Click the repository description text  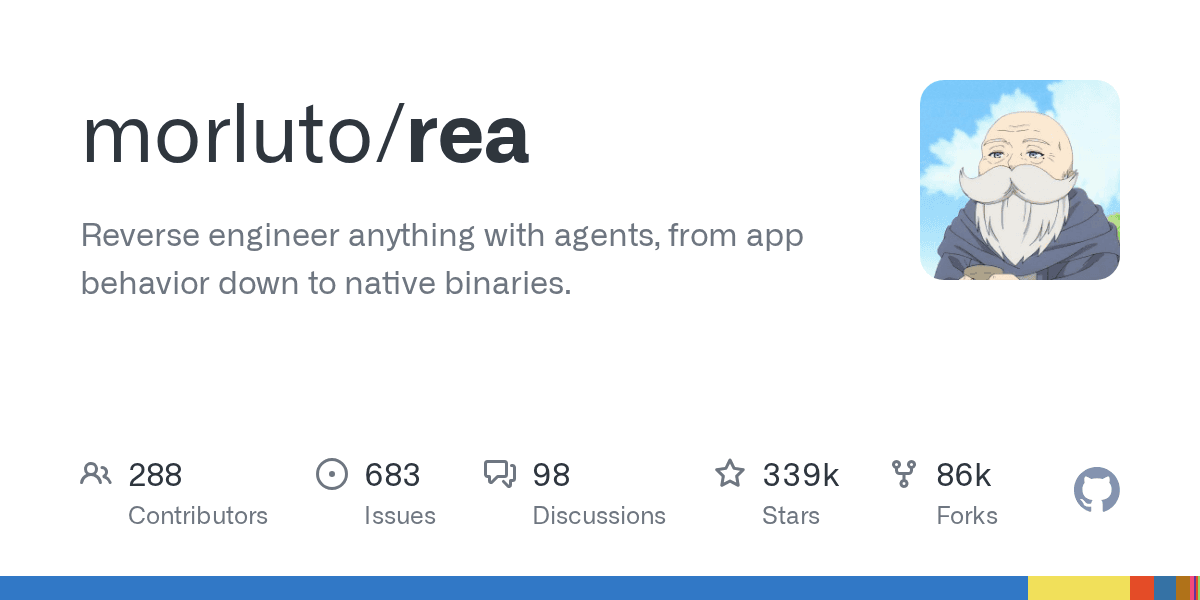442,260
